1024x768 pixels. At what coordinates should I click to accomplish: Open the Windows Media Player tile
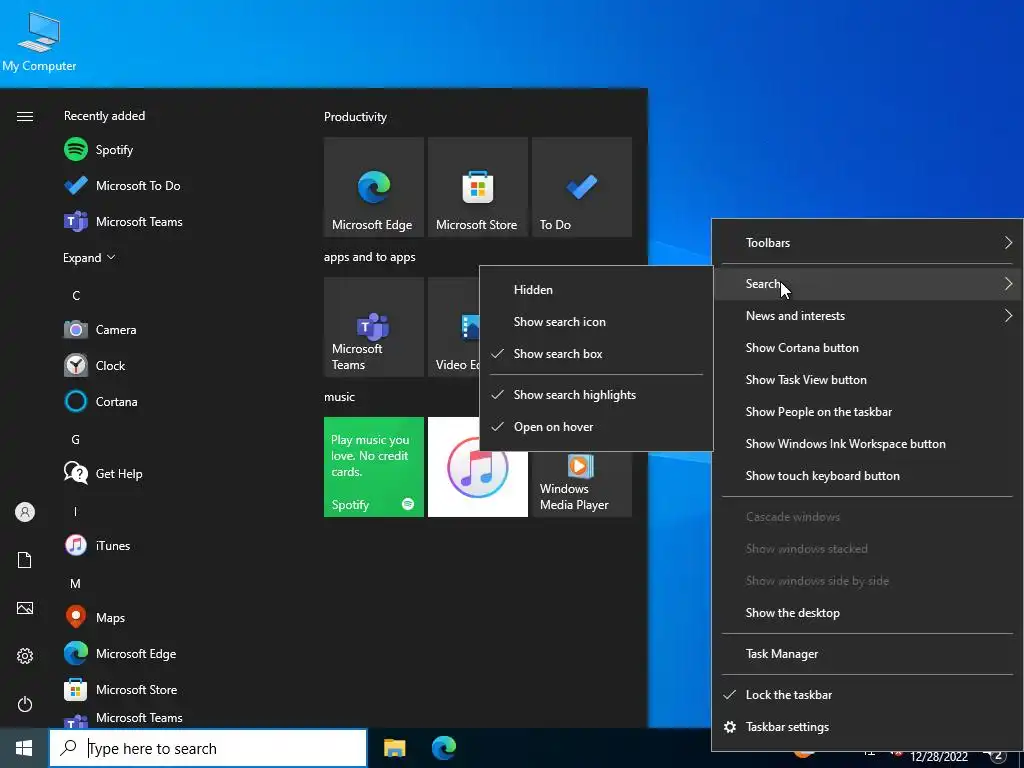click(x=581, y=484)
